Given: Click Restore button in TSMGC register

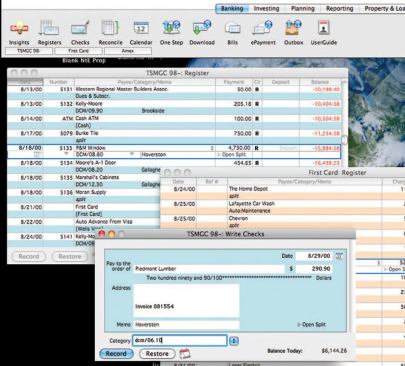Looking at the screenshot, I should 70,256.
